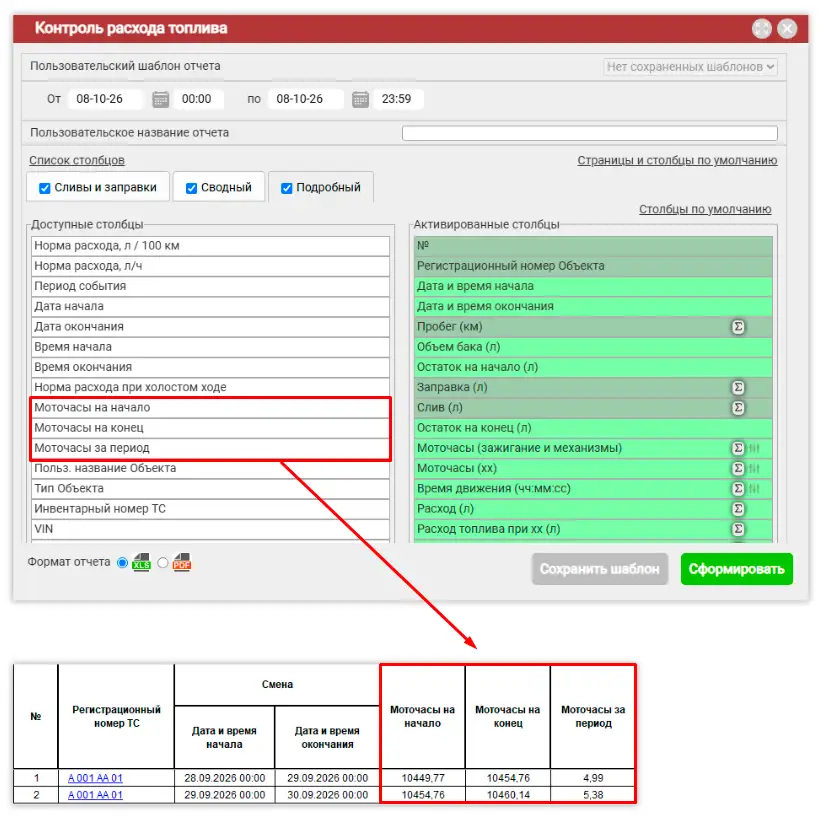Select Норма расхода, л / 100 км column
Image resolution: width=824 pixels, height=819 pixels.
pyautogui.click(x=211, y=246)
